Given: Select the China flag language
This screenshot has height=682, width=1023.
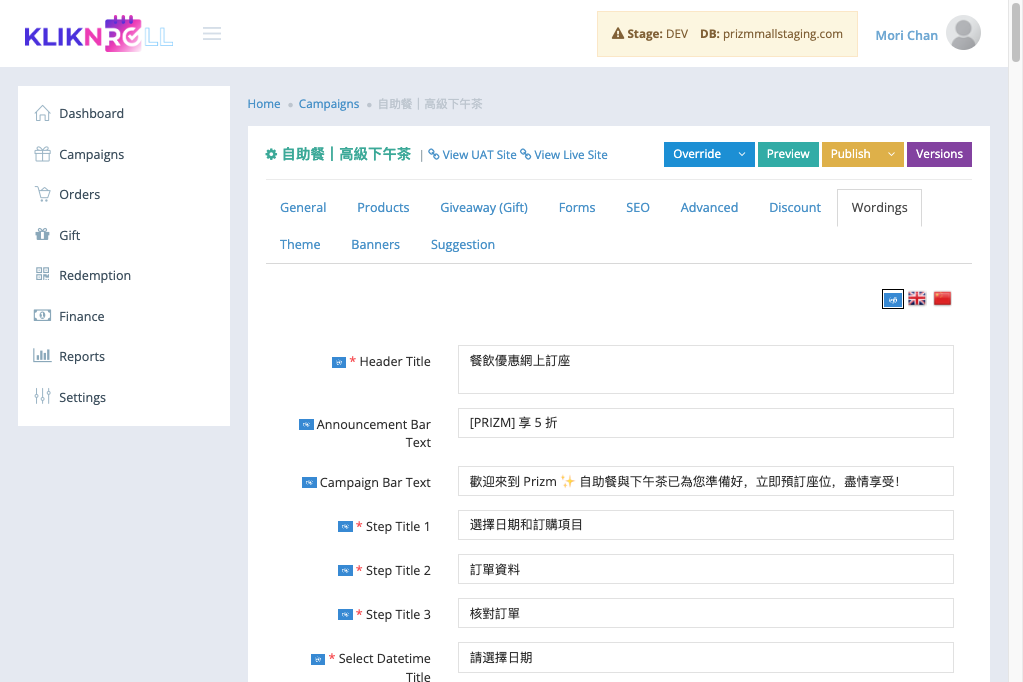Looking at the screenshot, I should 942,298.
